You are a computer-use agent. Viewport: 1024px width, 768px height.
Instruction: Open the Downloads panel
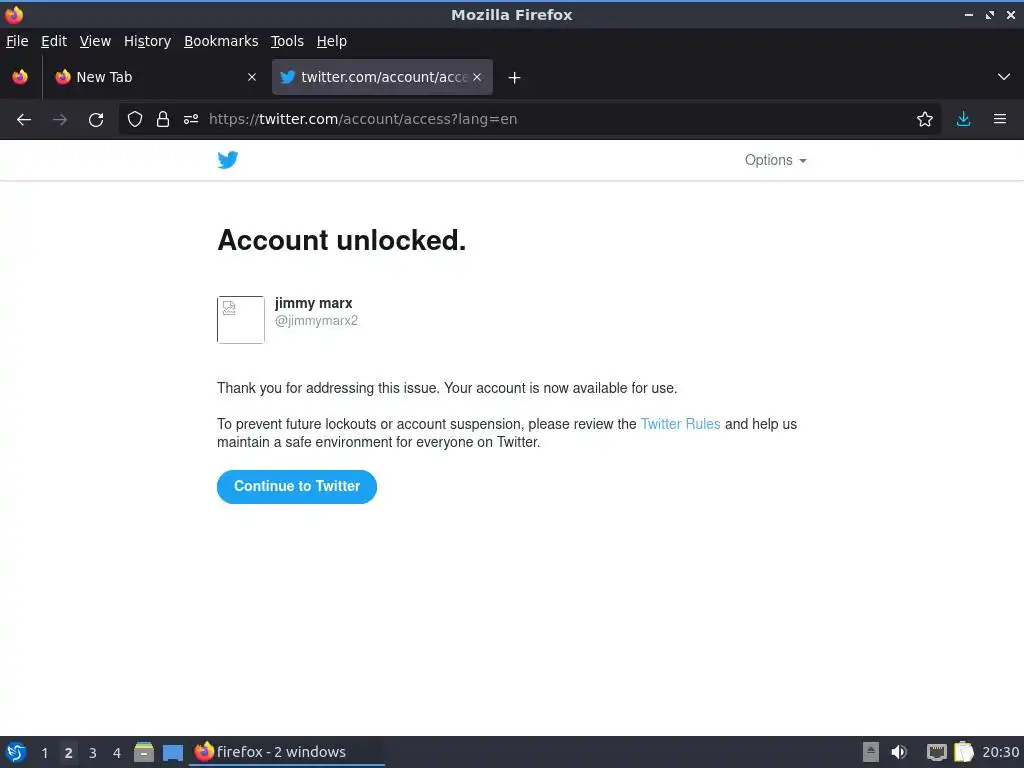point(963,119)
